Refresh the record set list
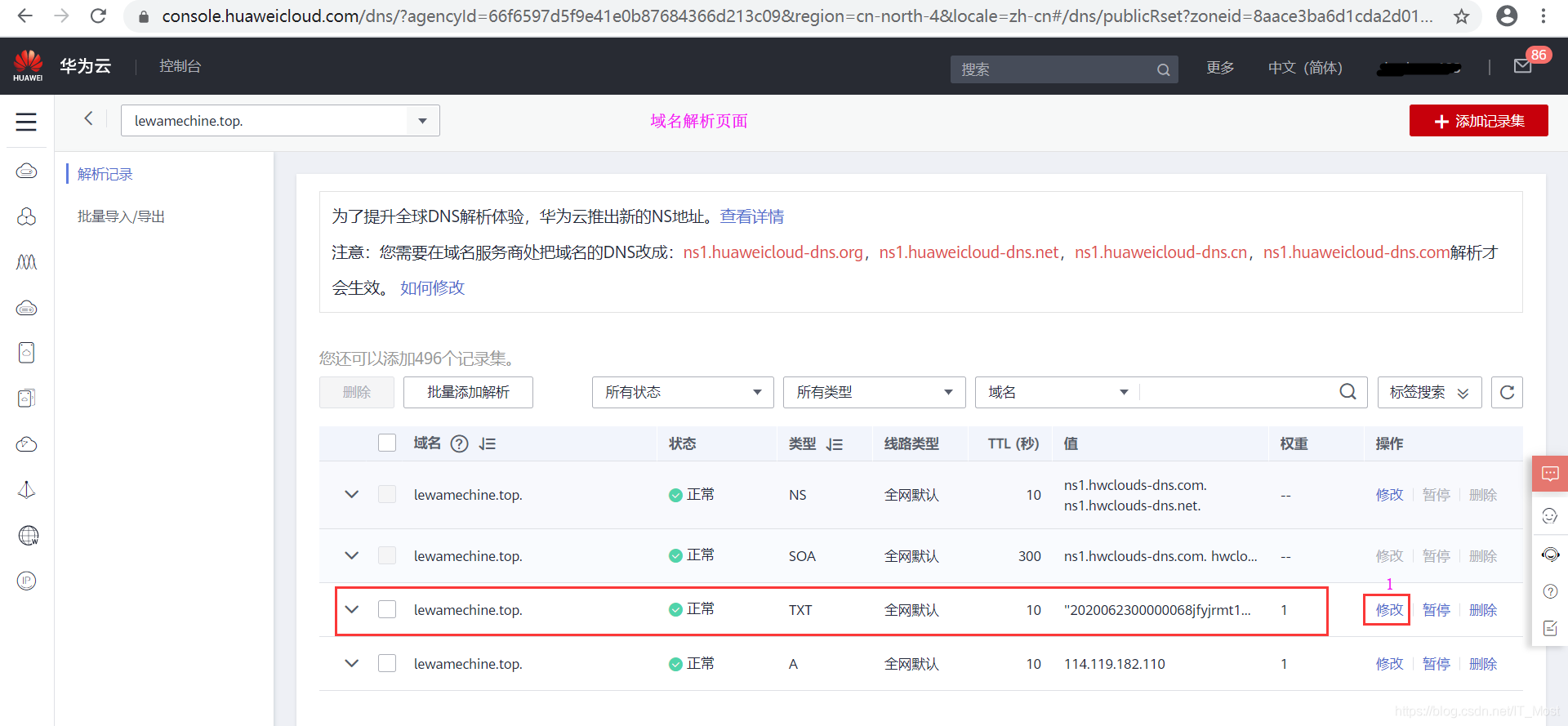The image size is (1568, 726). tap(1507, 392)
